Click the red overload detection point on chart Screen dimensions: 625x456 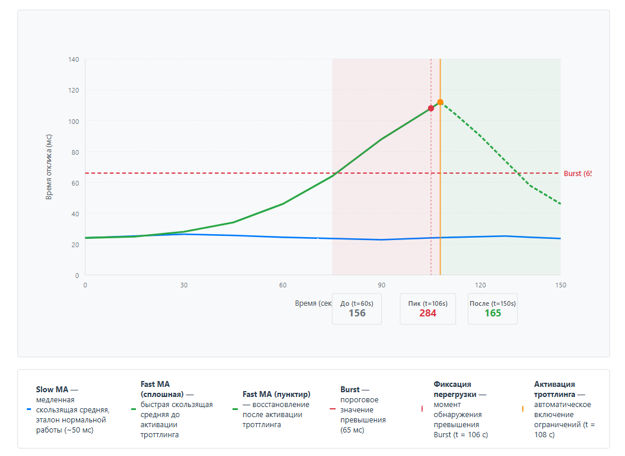[431, 108]
